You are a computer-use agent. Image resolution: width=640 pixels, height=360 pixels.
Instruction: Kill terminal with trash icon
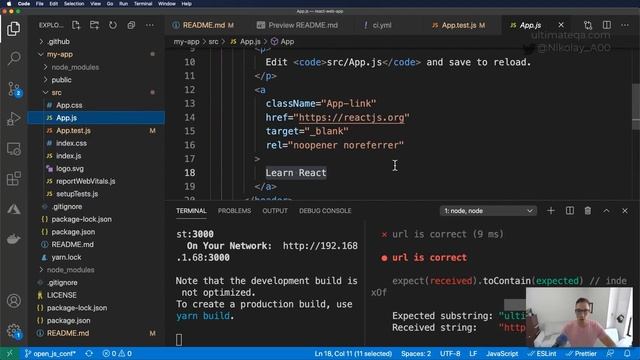pos(588,211)
